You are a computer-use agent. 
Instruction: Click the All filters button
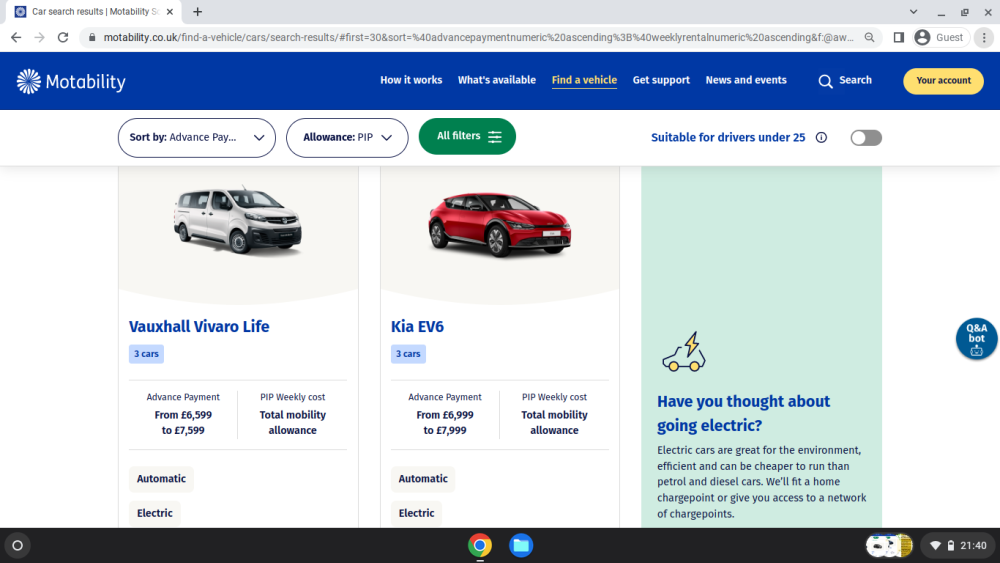(x=467, y=136)
